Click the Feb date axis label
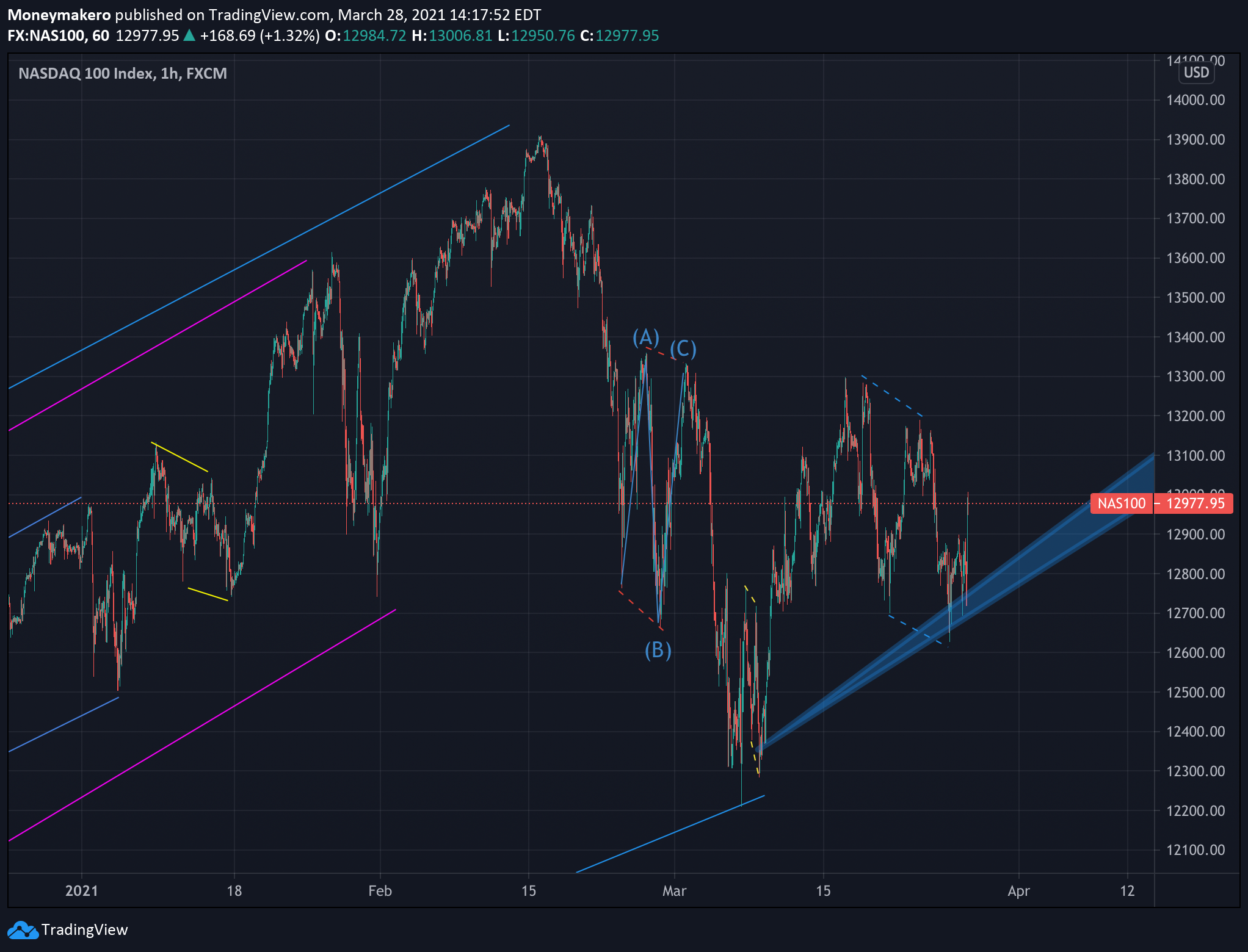Image resolution: width=1248 pixels, height=952 pixels. pos(380,891)
